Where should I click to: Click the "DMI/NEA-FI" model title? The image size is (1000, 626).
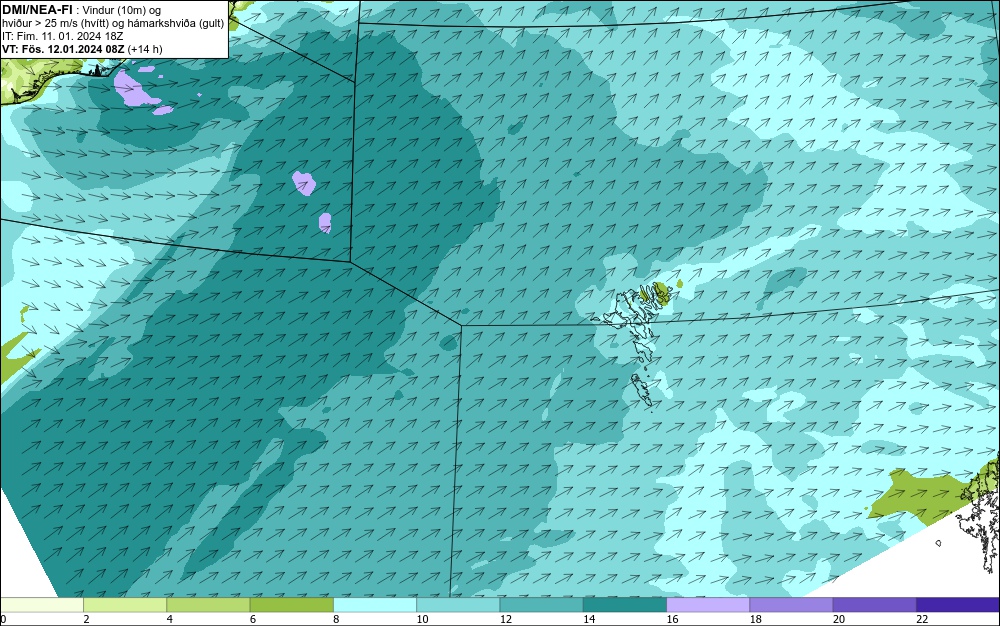[x=37, y=9]
